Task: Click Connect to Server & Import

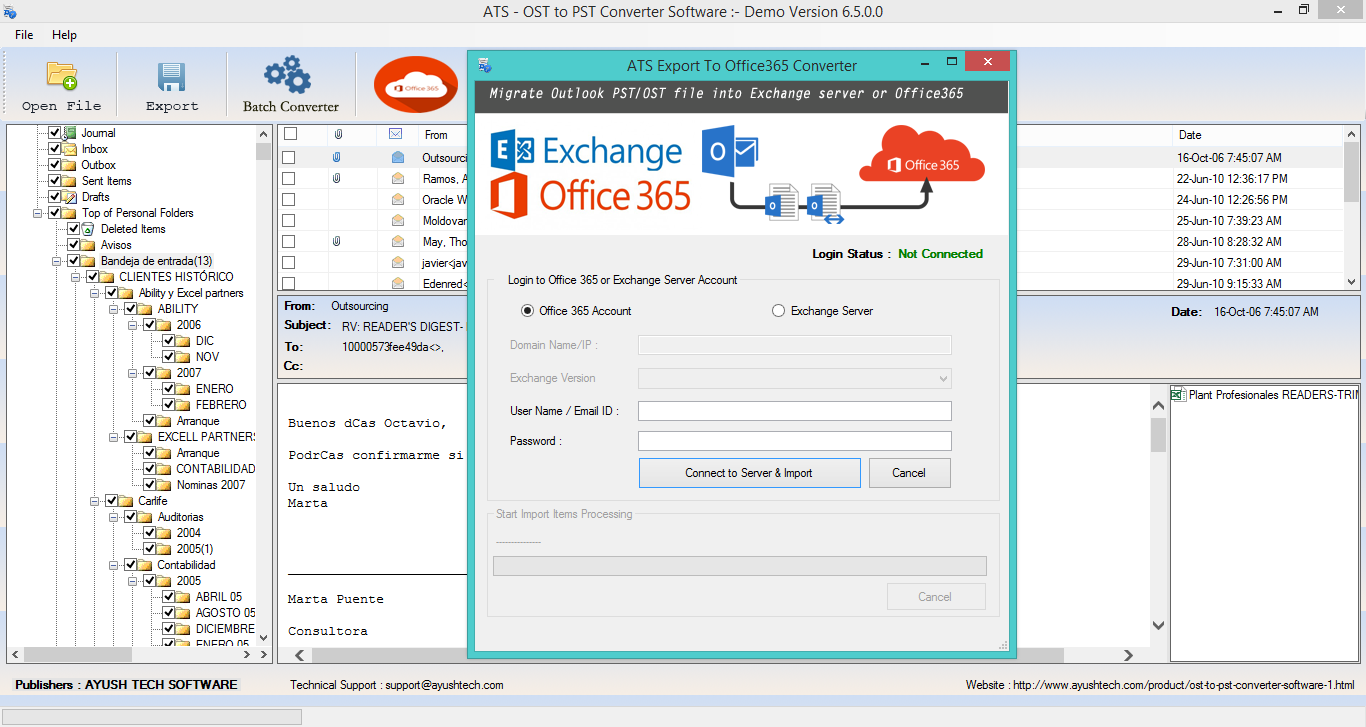Action: 749,472
